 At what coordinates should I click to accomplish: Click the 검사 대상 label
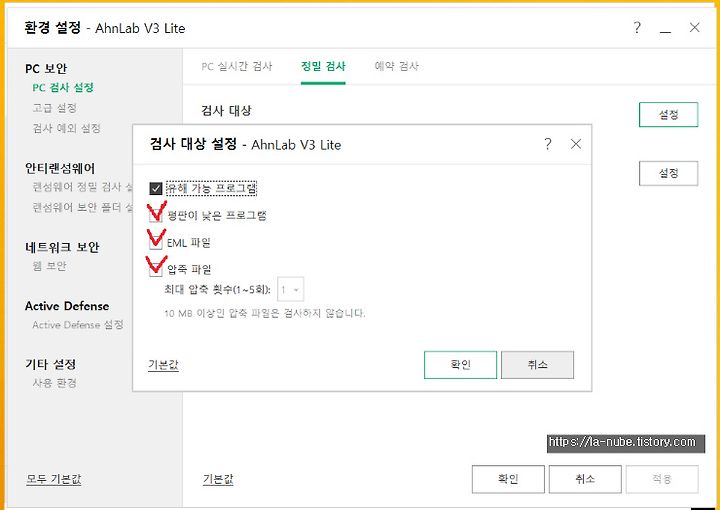[x=226, y=110]
